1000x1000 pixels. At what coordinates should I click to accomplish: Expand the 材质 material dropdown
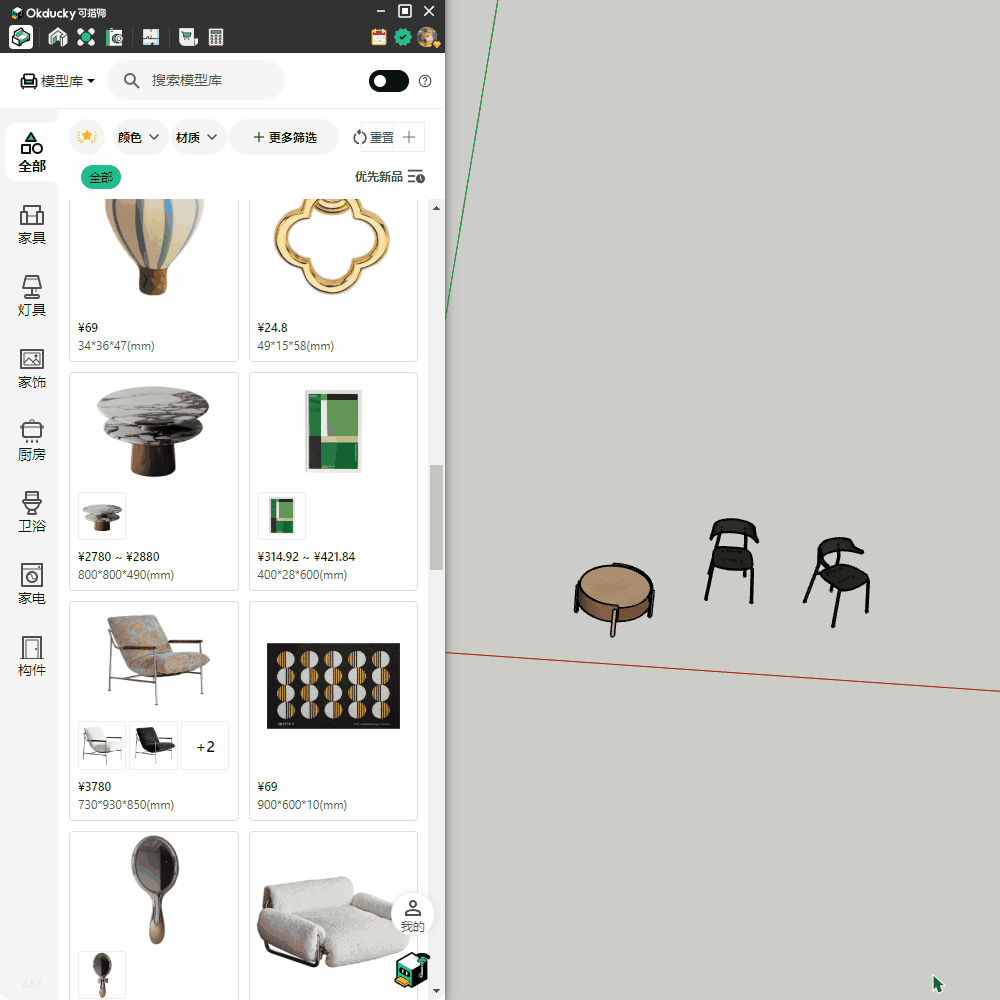tap(197, 137)
